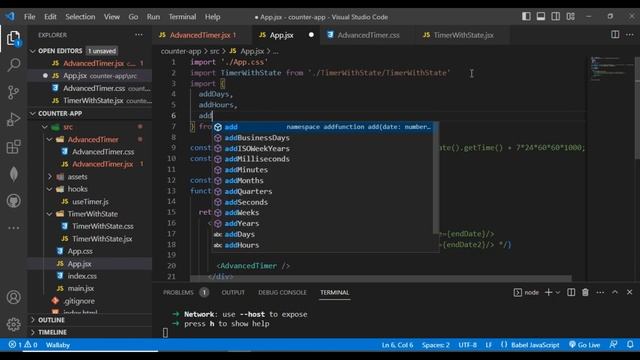Show additional activity bar views ellipsis

pyautogui.click(x=13, y=228)
